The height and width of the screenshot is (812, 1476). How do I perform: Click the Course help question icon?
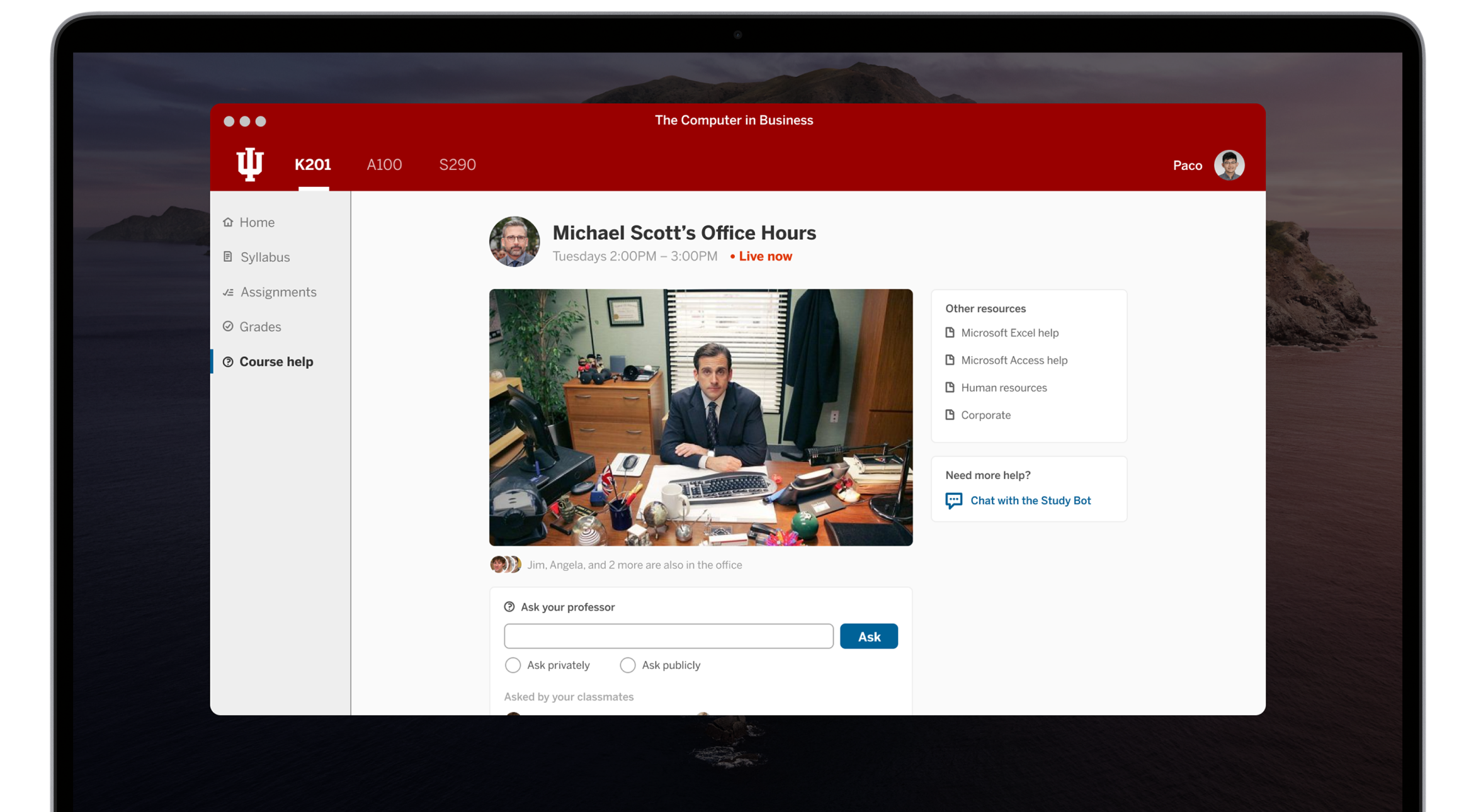228,361
